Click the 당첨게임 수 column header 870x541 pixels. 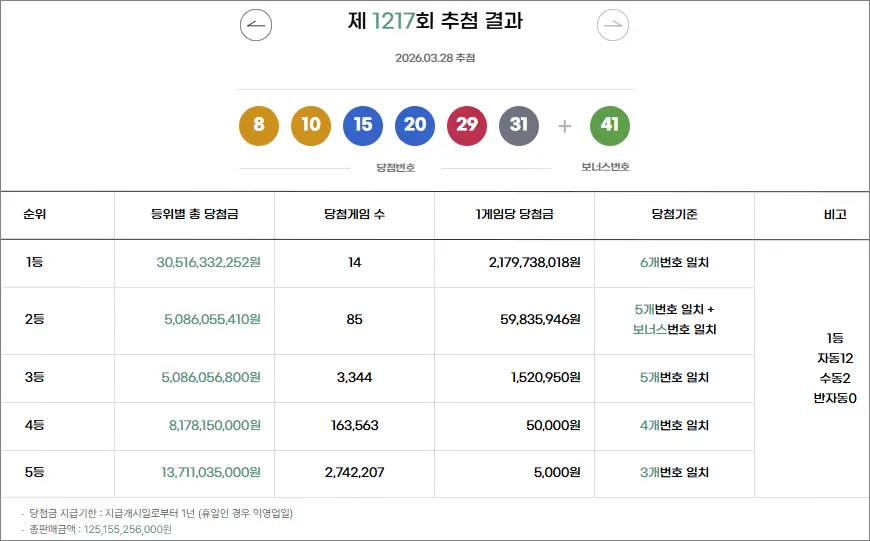[354, 214]
